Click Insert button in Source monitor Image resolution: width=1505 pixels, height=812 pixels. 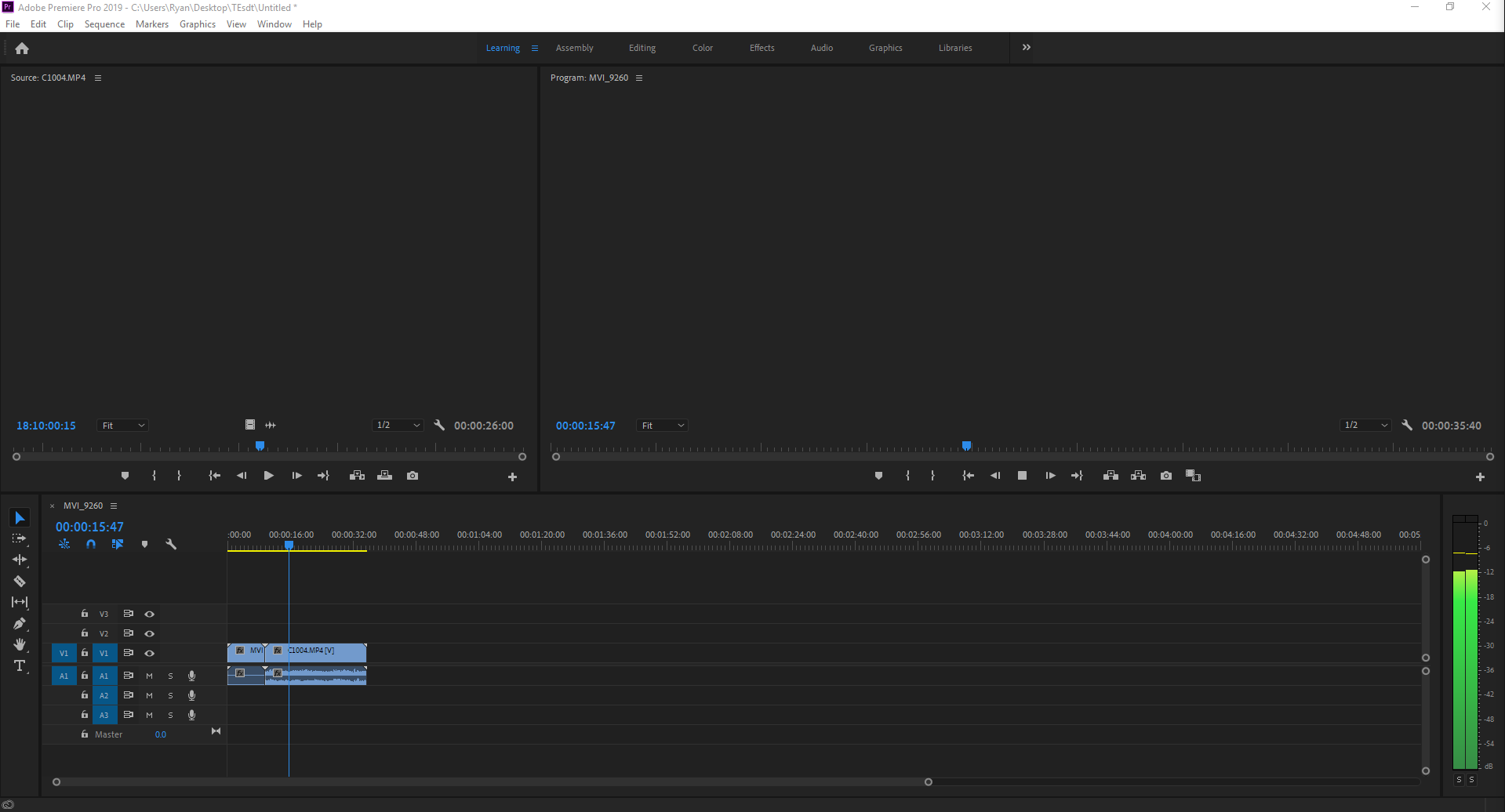tap(357, 476)
